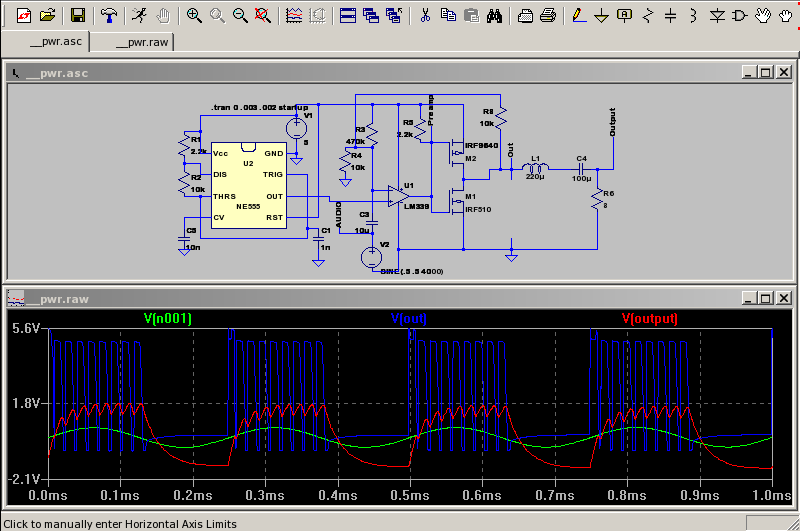Choose the grayed Pan magnifier tool
The height and width of the screenshot is (531, 800).
pyautogui.click(x=217, y=16)
